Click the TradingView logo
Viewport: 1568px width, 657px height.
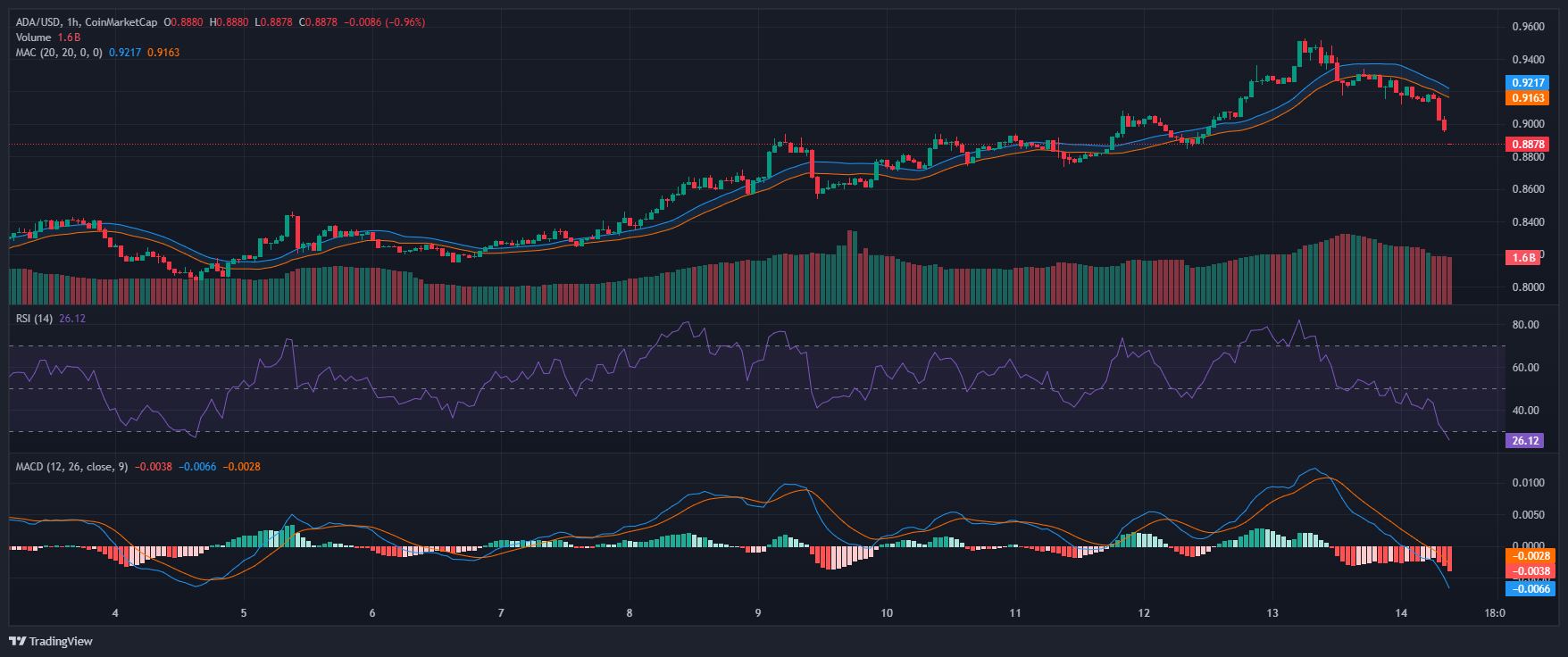click(51, 641)
